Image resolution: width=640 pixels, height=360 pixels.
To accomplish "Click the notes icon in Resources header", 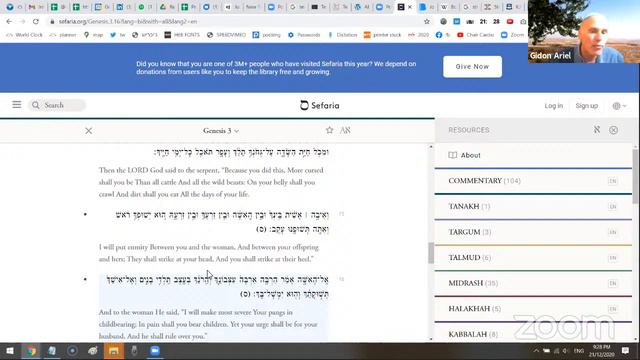I will (597, 130).
